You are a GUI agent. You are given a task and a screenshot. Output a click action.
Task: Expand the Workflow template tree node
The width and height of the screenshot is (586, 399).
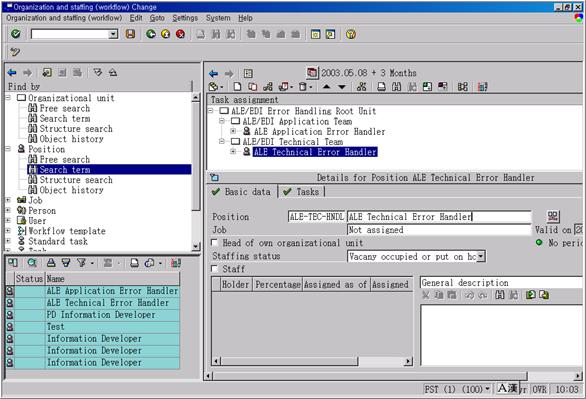click(x=8, y=231)
